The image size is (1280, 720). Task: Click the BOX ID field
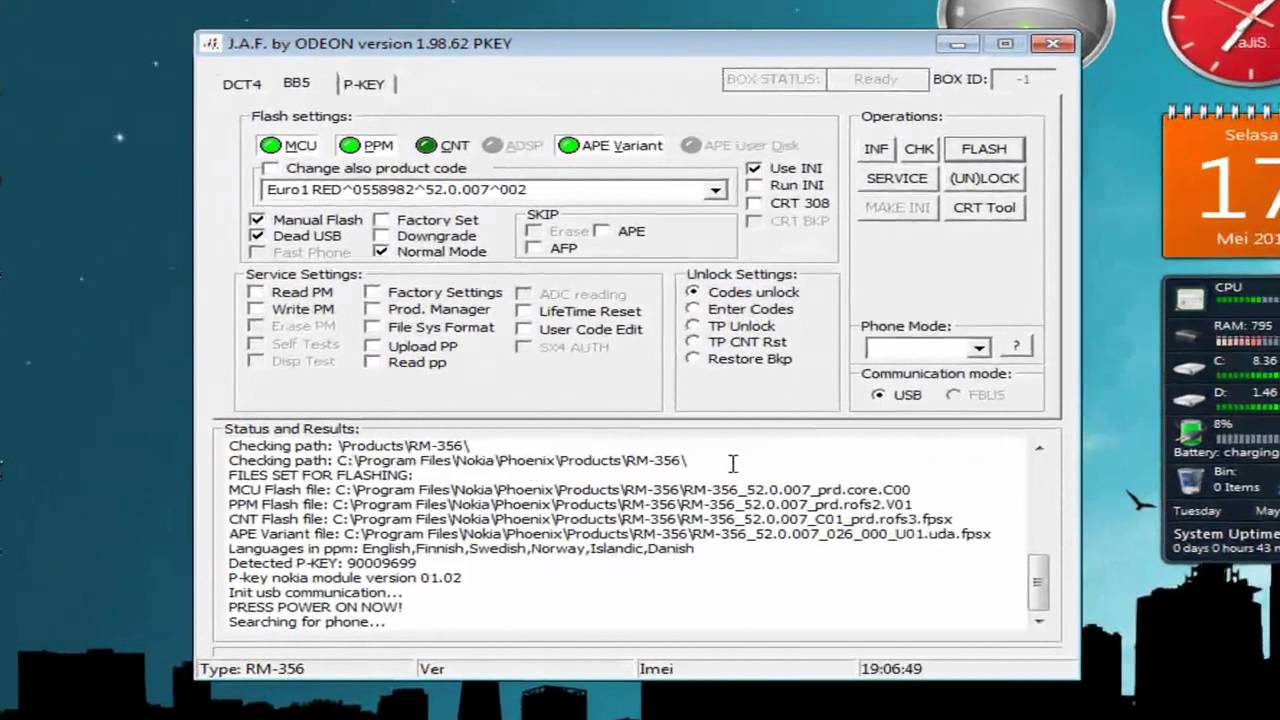pyautogui.click(x=1022, y=79)
